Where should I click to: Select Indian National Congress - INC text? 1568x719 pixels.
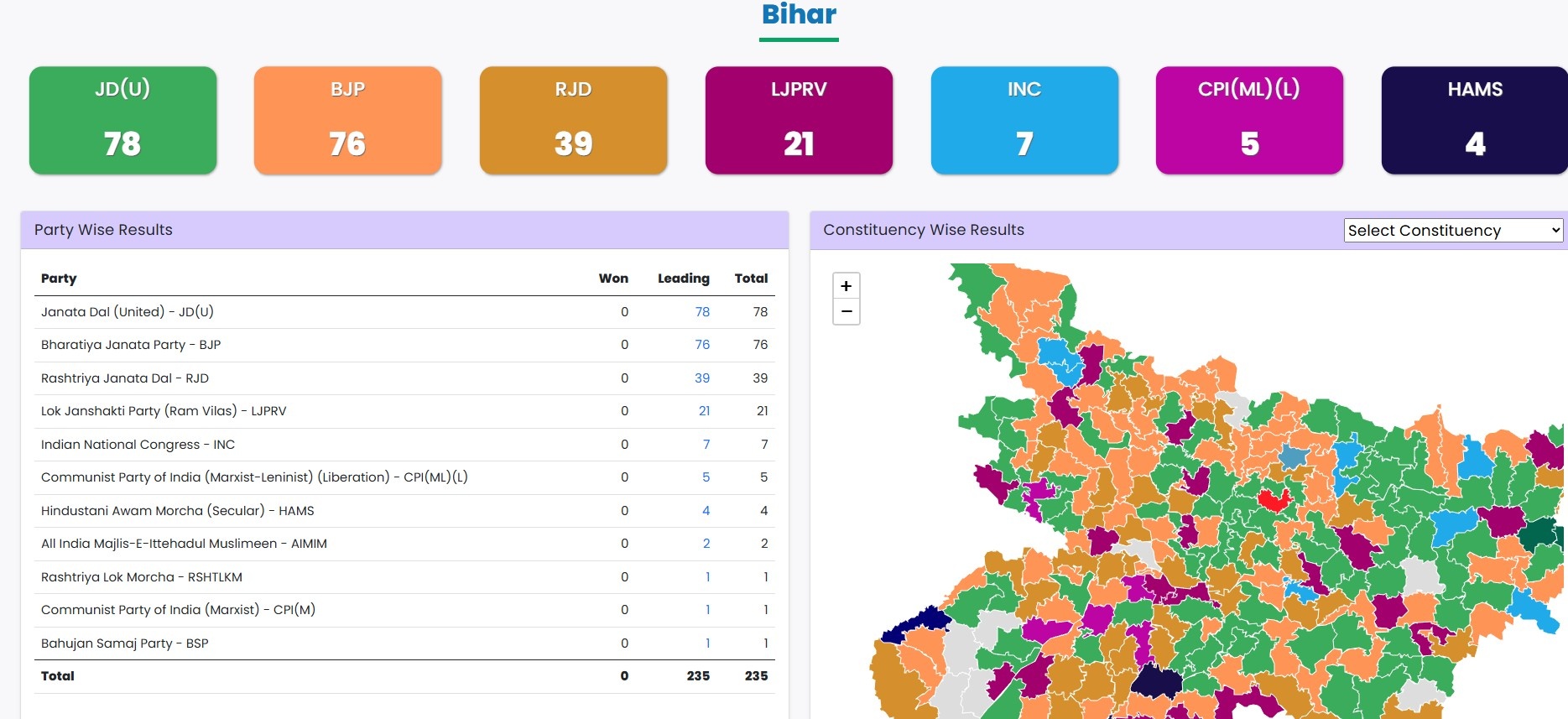pyautogui.click(x=138, y=445)
